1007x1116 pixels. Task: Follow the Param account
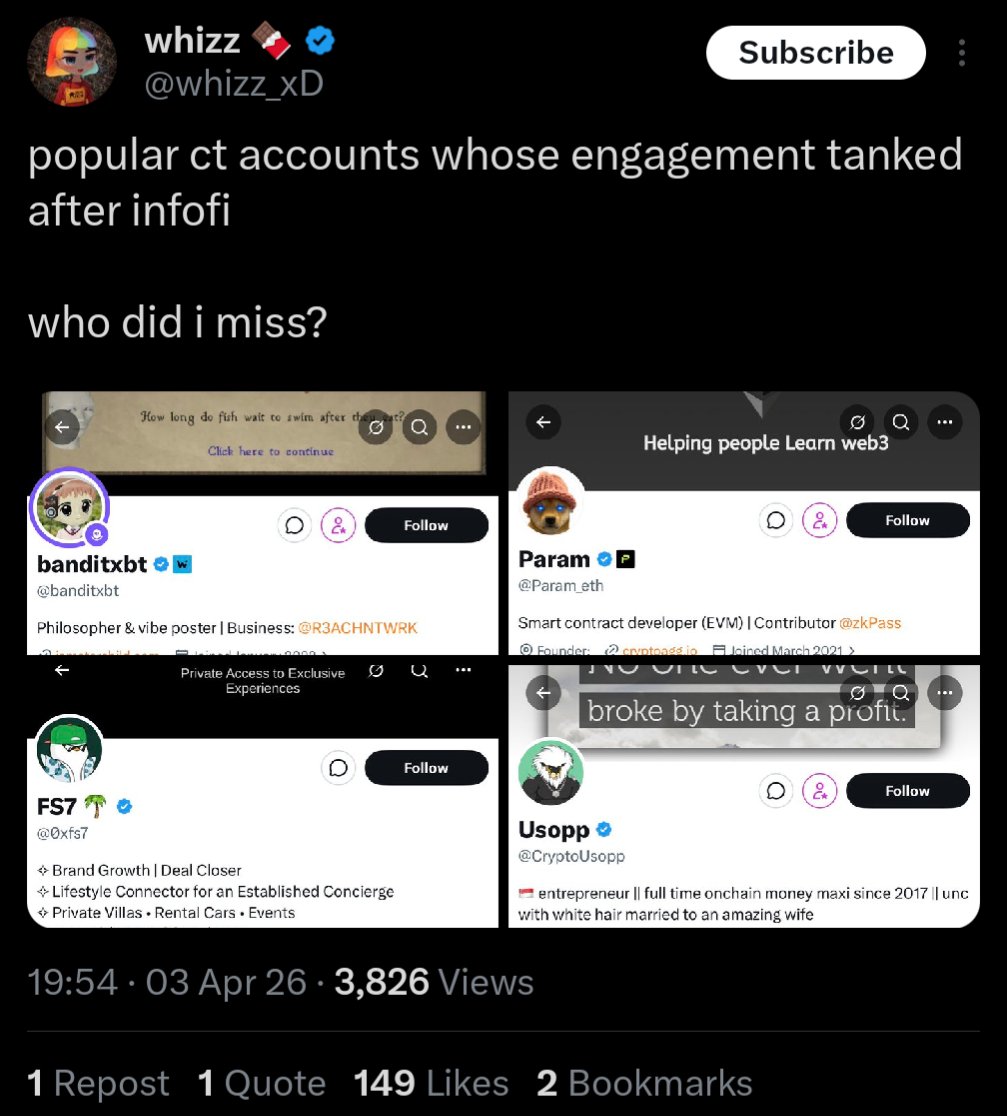[x=907, y=520]
